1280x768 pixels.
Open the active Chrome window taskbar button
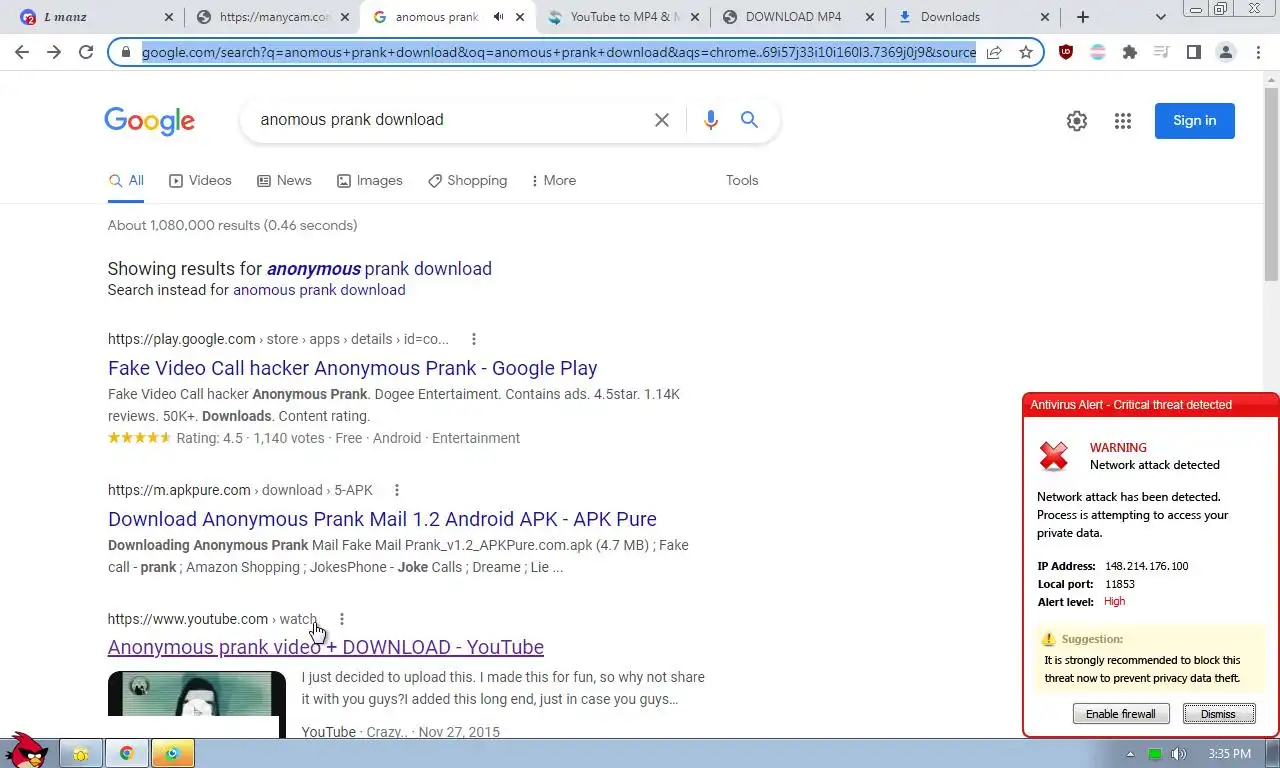click(173, 753)
